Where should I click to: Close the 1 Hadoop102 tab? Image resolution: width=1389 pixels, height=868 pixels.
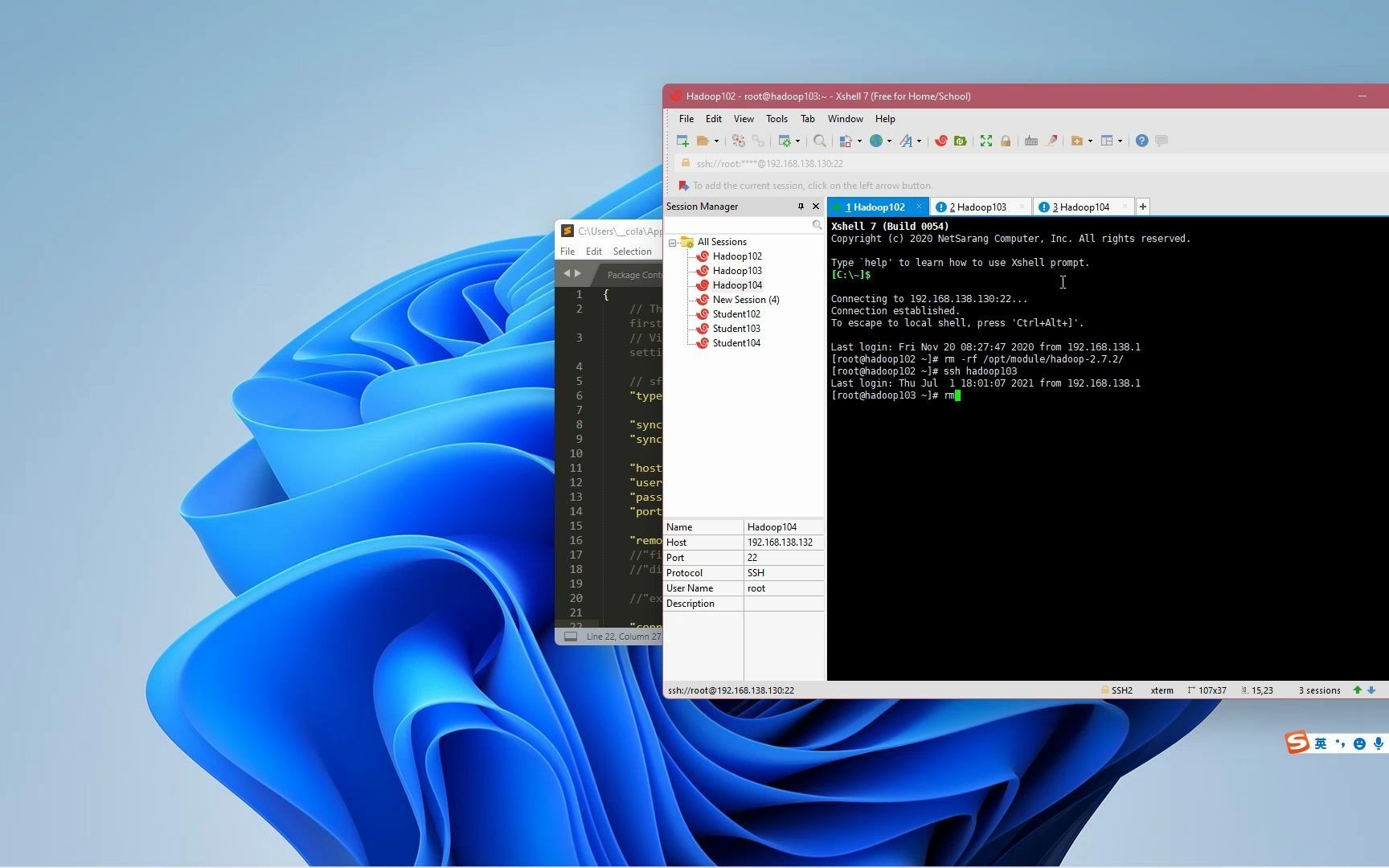[919, 207]
